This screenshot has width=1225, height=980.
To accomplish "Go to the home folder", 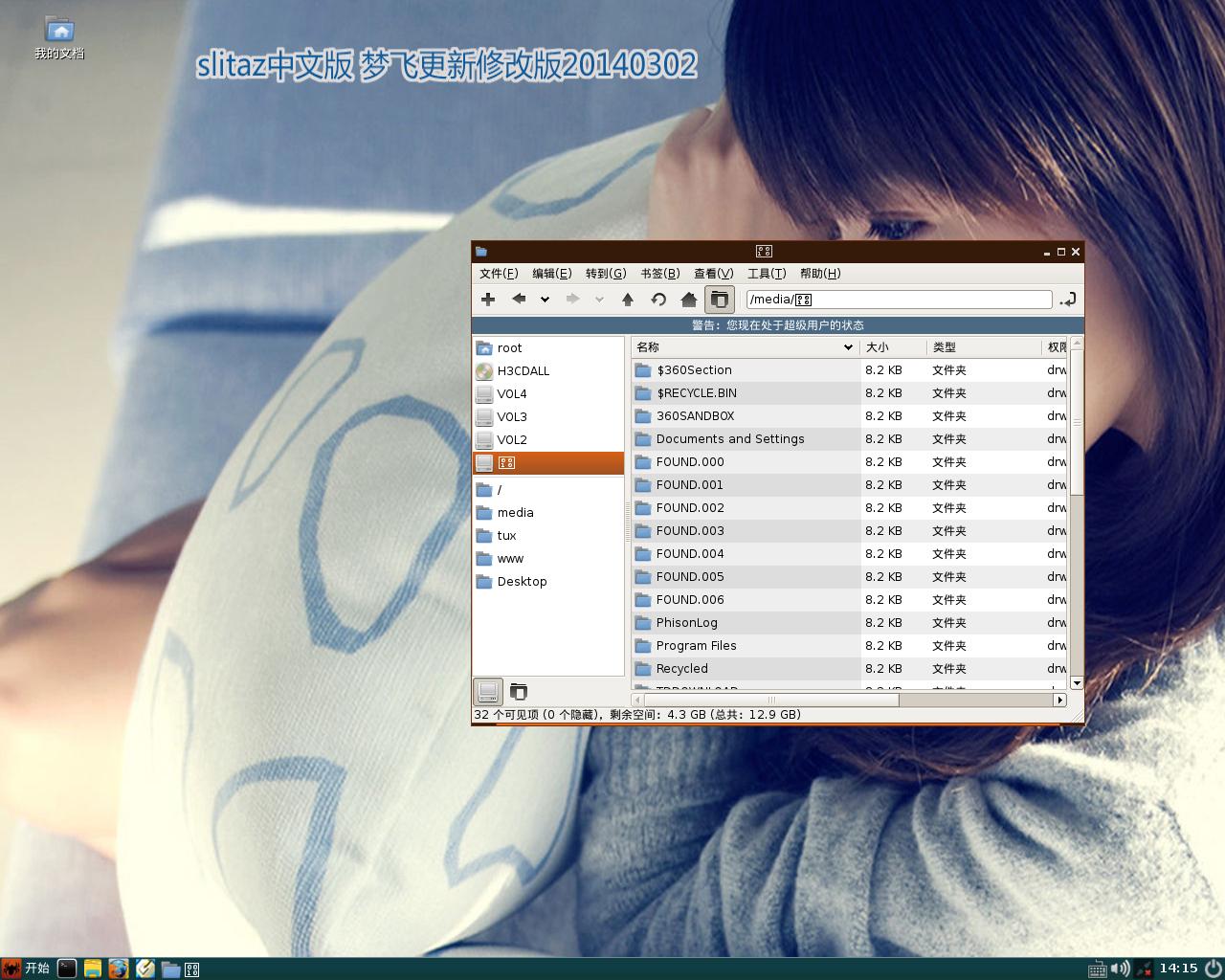I will coord(688,300).
